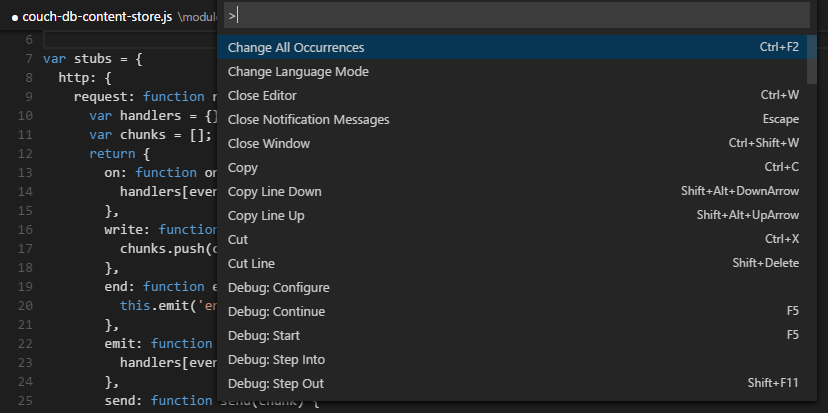
Task: Click line number 7 in gutter
Action: click(x=30, y=59)
